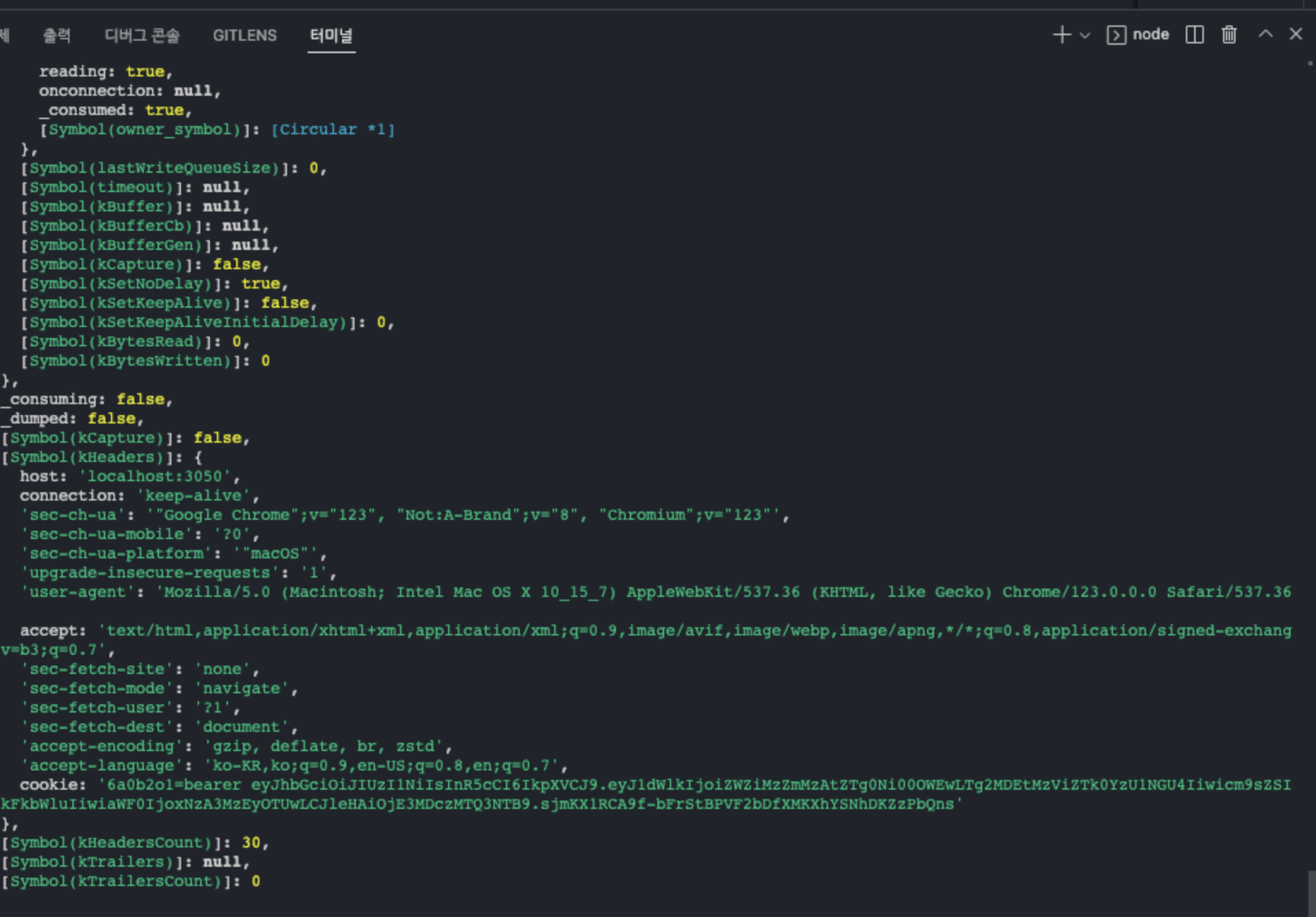1316x917 pixels.
Task: Click the Symbol(kBufferGen) null line
Action: tap(149, 245)
